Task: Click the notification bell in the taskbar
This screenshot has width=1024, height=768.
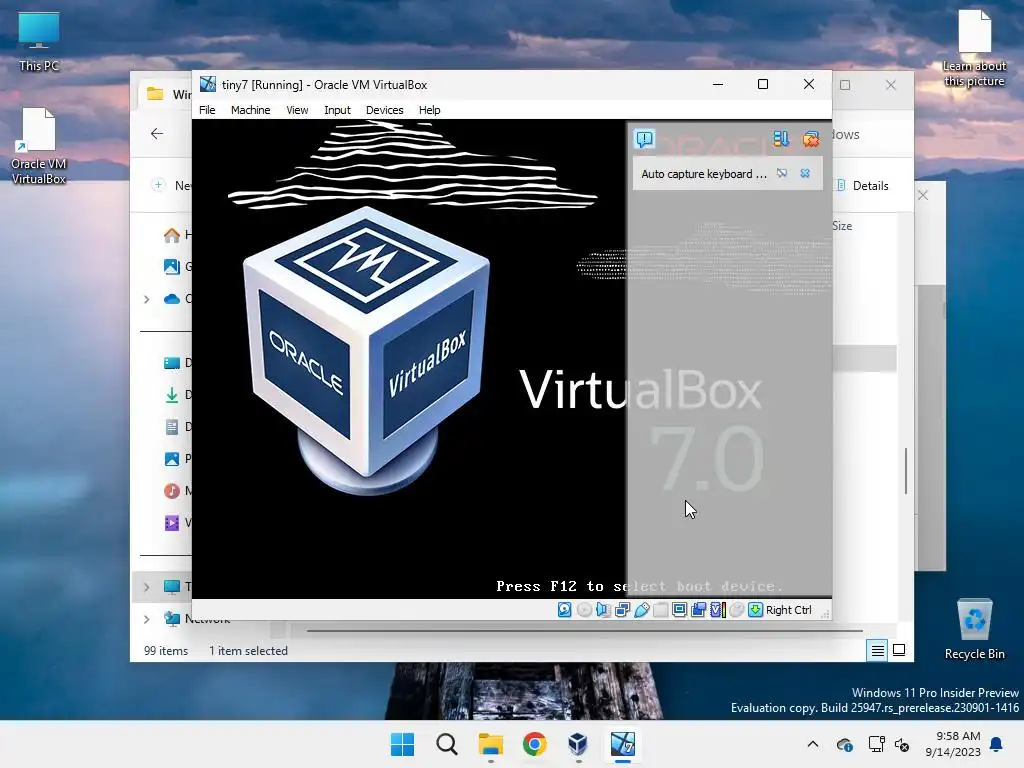Action: [997, 744]
